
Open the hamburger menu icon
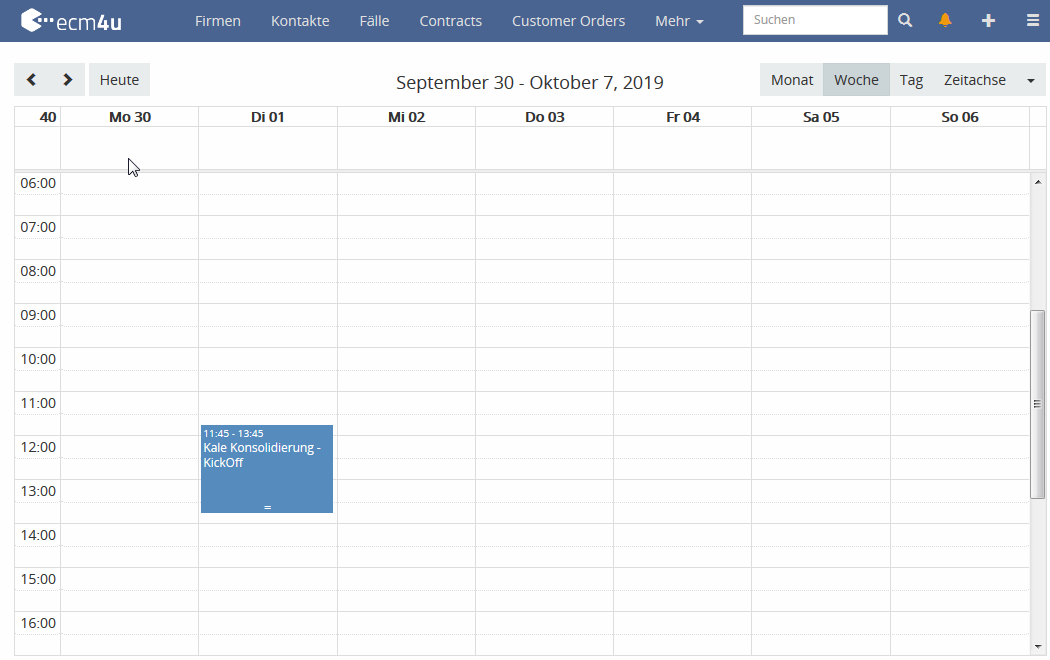click(1032, 21)
